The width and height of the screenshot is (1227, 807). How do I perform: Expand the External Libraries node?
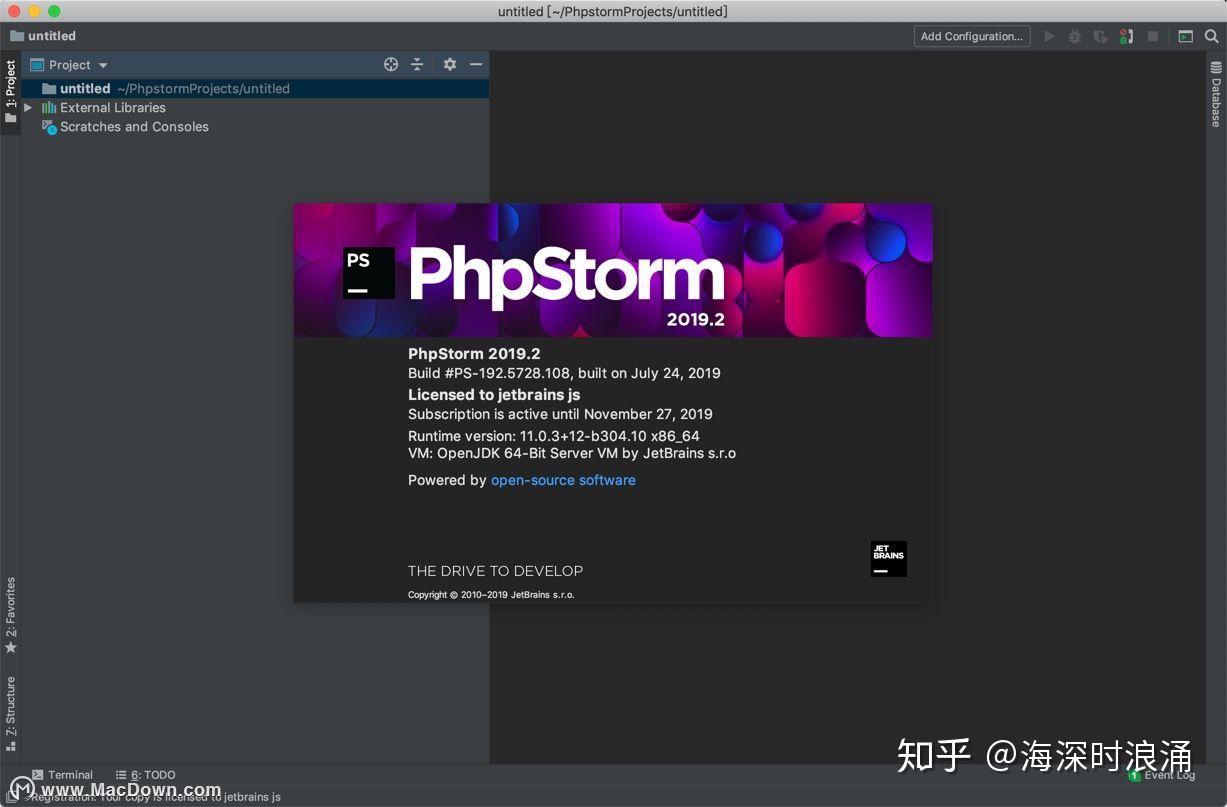27,107
